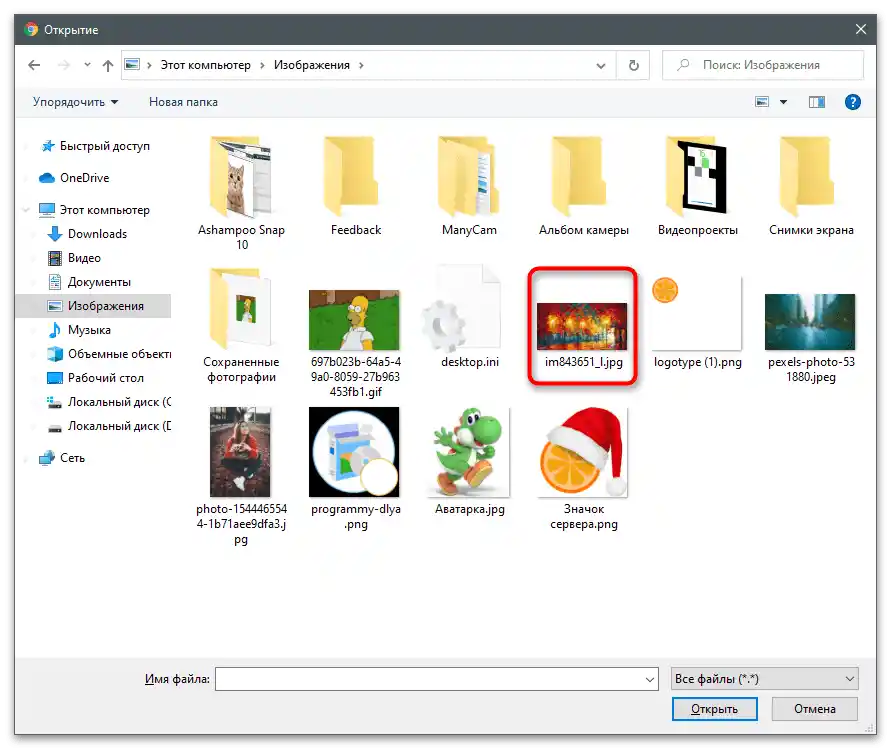Screen dimensions: 891x749
Task: Open first Локальный диск (C in sidebar
Action: tap(109, 402)
